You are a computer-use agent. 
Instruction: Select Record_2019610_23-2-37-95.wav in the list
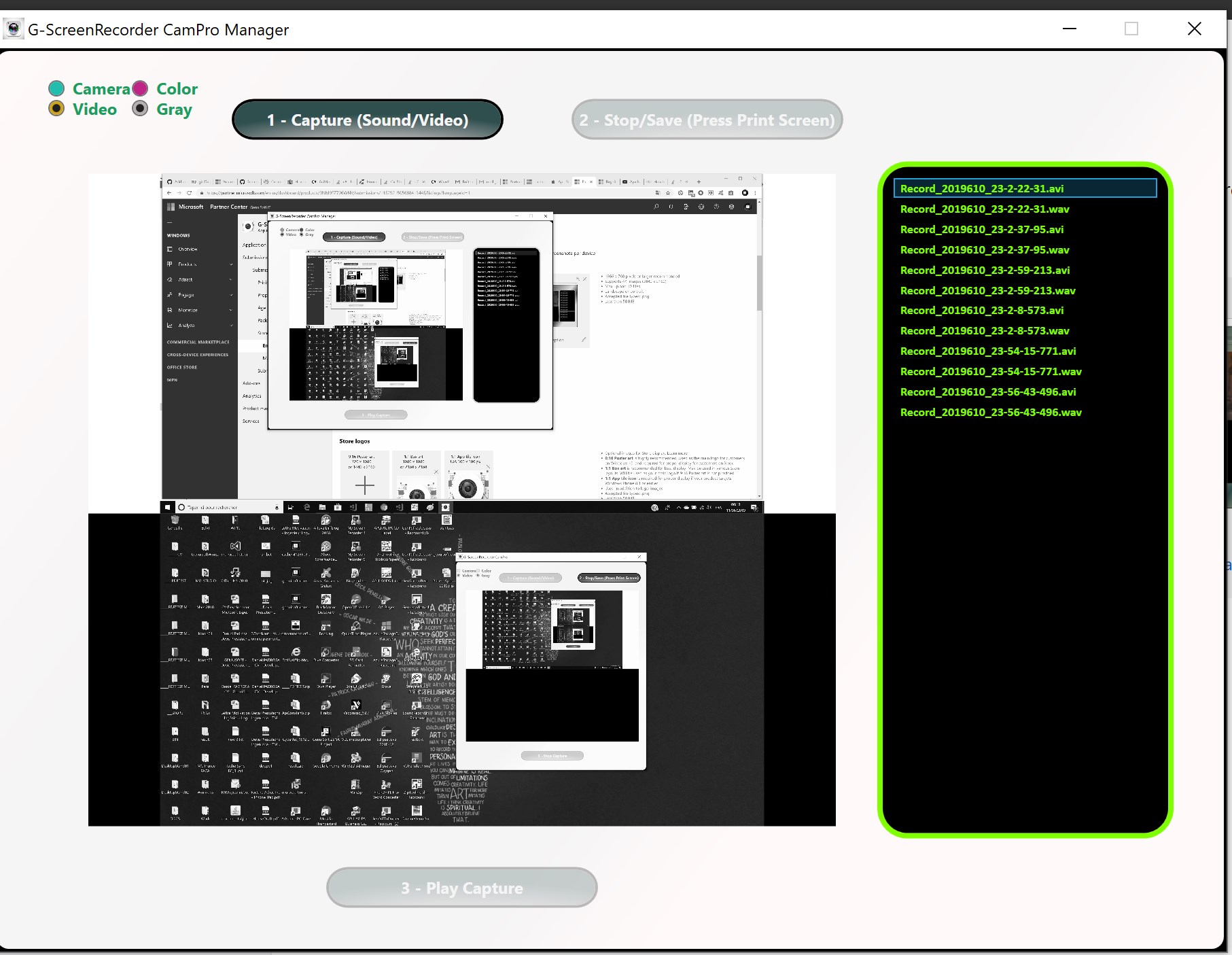click(985, 249)
